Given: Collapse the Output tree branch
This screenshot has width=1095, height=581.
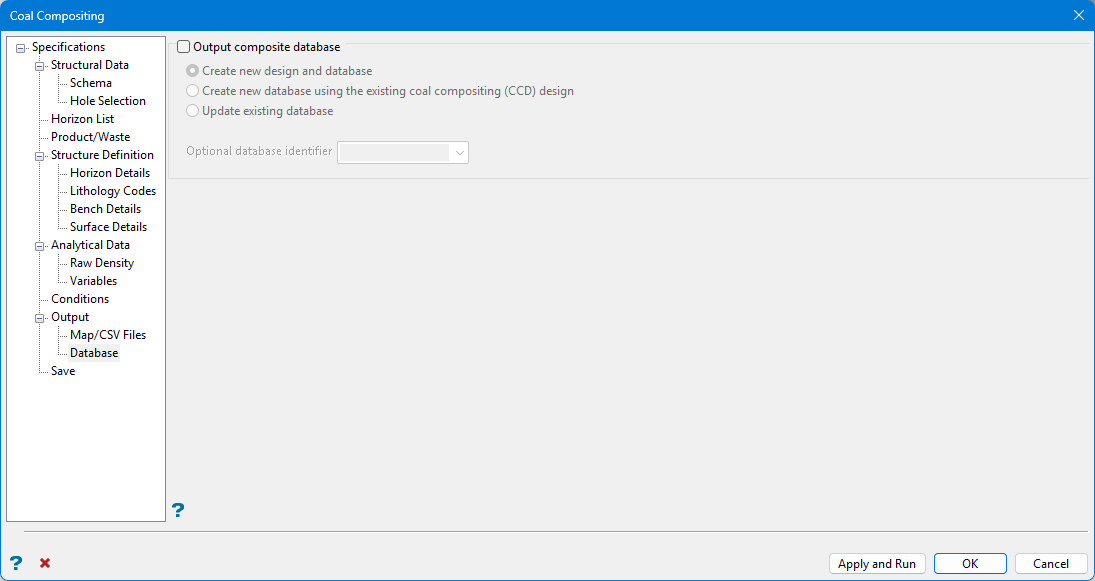Looking at the screenshot, I should point(40,318).
